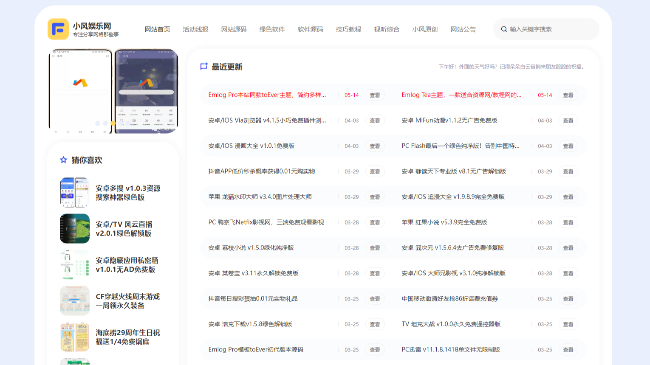The width and height of the screenshot is (650, 365).
Task: Open the 苹果 v3.4.0 post
Action: pyautogui.click(x=260, y=197)
